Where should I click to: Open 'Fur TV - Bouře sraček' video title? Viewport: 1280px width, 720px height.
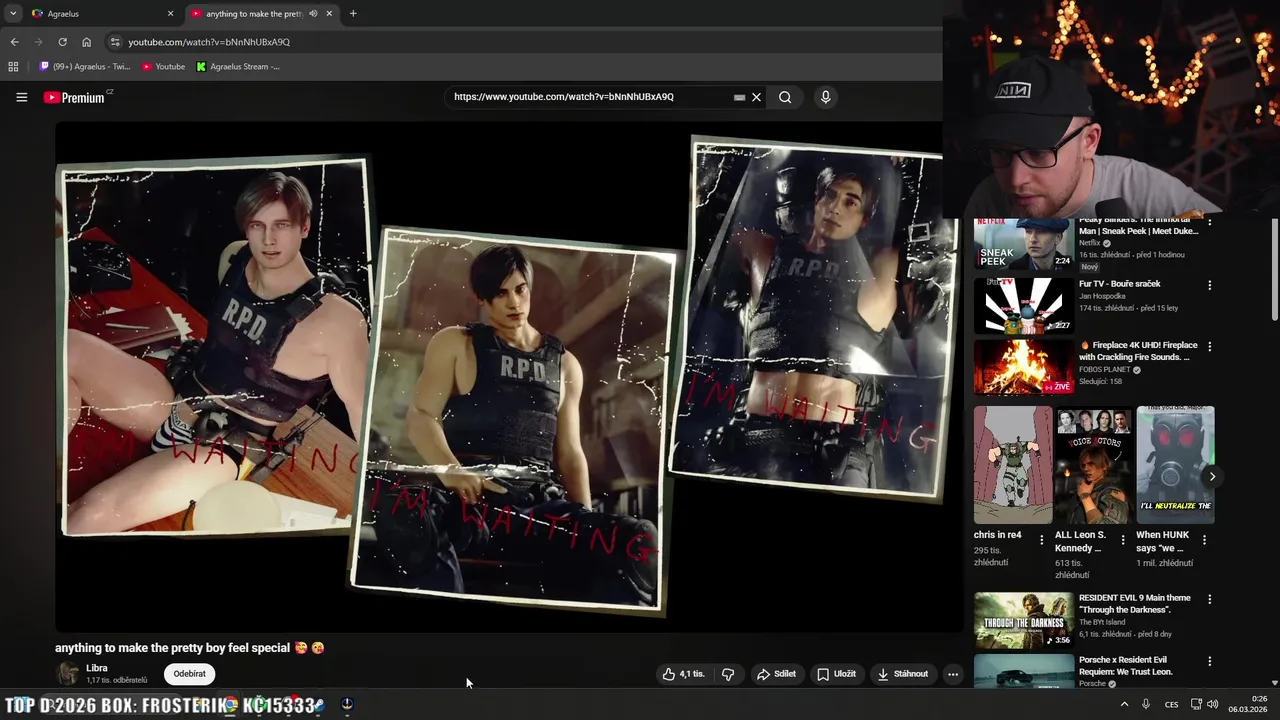[1119, 284]
